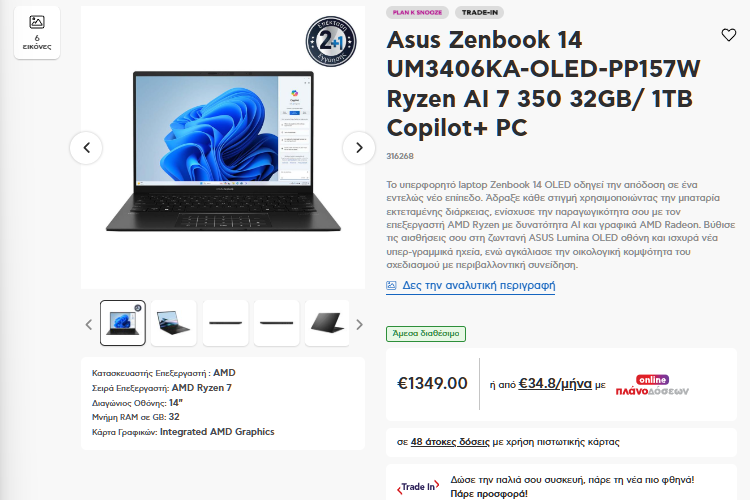Select the third side-profile thumbnail
The height and width of the screenshot is (500, 750).
pos(225,323)
